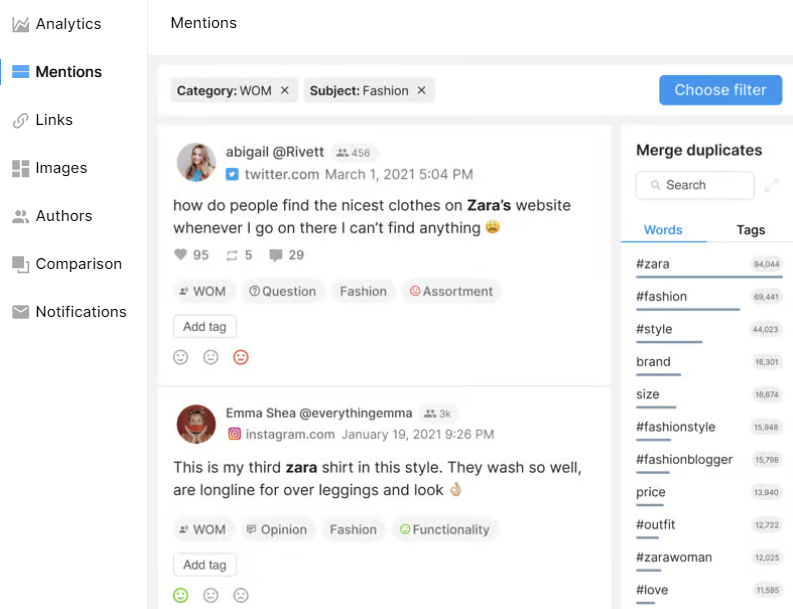This screenshot has height=609, width=793.
Task: Click abigail's follower count badge
Action: (x=353, y=153)
